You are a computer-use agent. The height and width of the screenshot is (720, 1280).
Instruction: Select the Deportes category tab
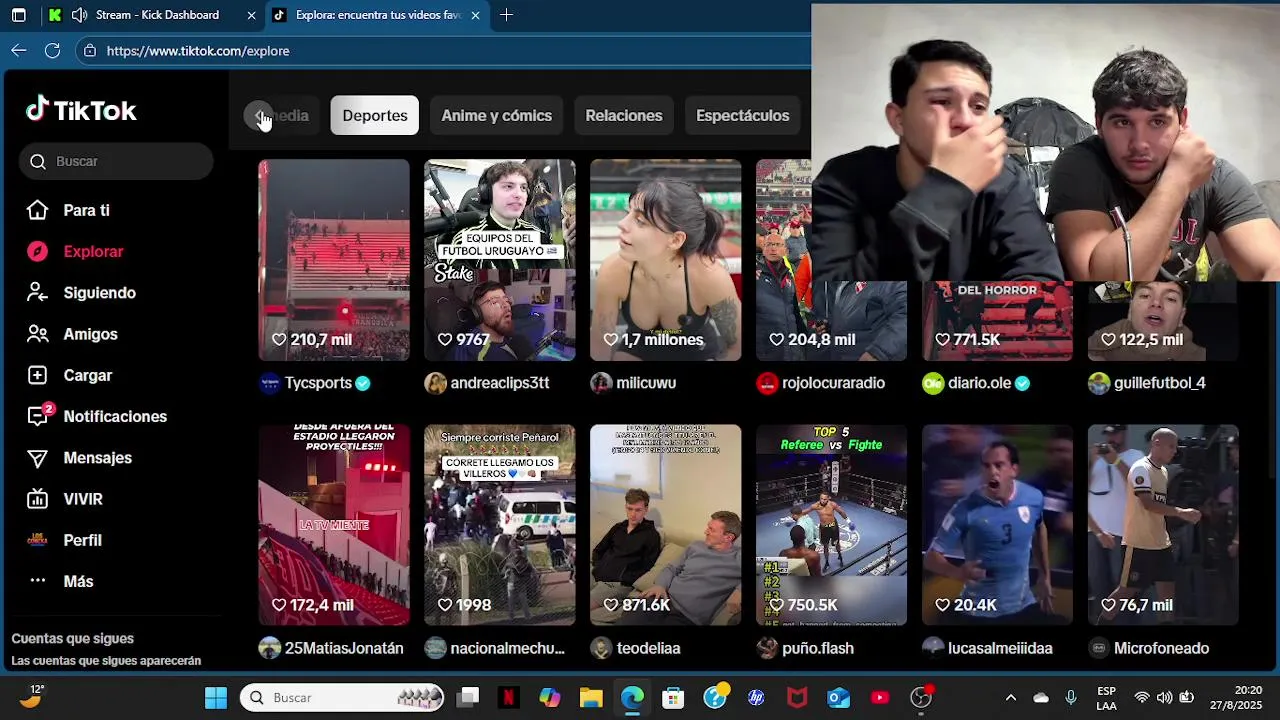pos(375,115)
